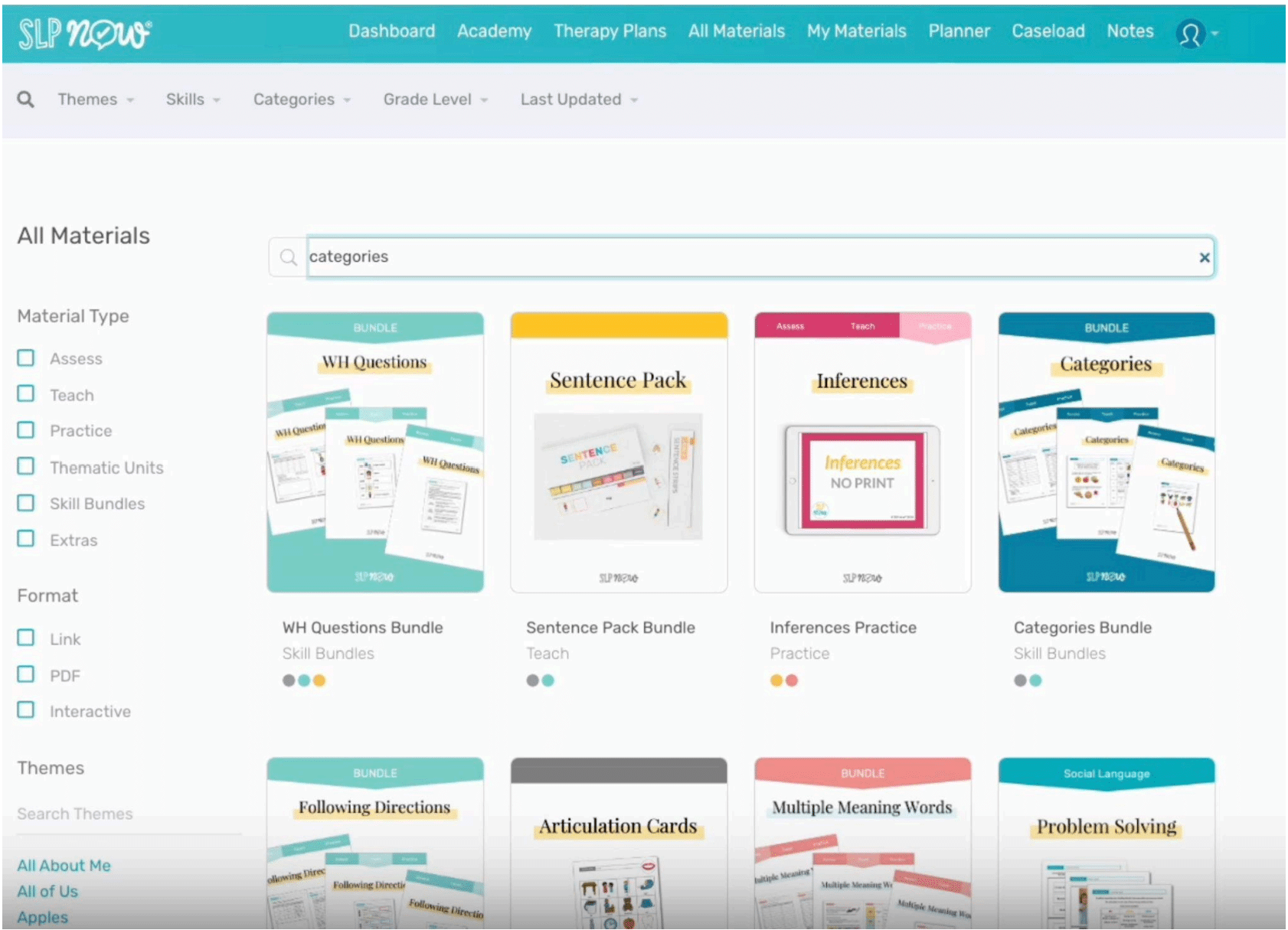Image resolution: width=1288 pixels, height=930 pixels.
Task: Expand the Themes filter dropdown
Action: [x=96, y=100]
